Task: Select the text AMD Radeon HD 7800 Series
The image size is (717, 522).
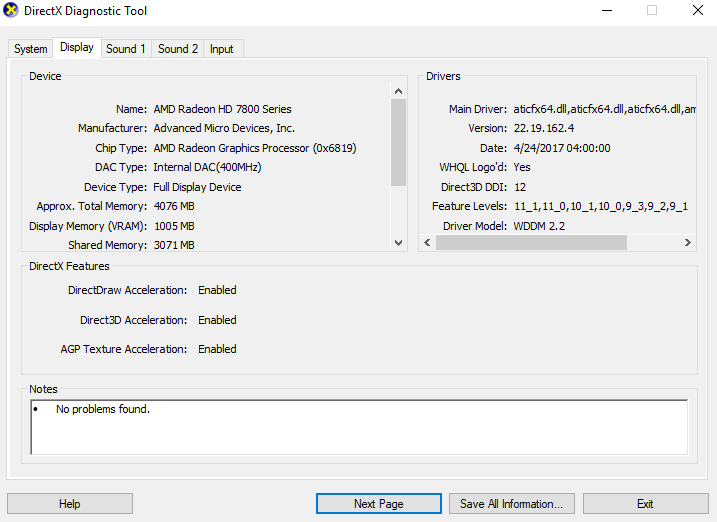Action: click(222, 109)
